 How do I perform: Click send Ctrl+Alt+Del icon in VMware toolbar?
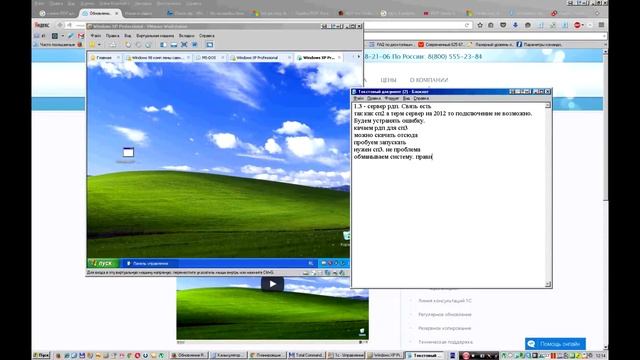coord(113,44)
